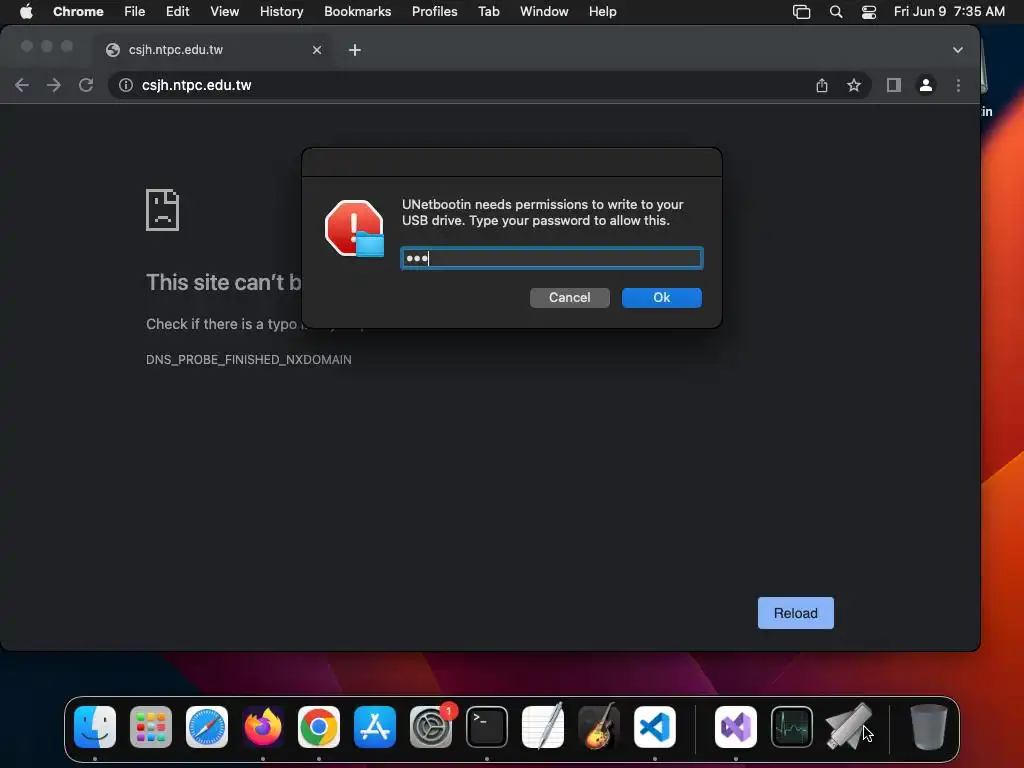Open the App Store from the Dock

375,727
